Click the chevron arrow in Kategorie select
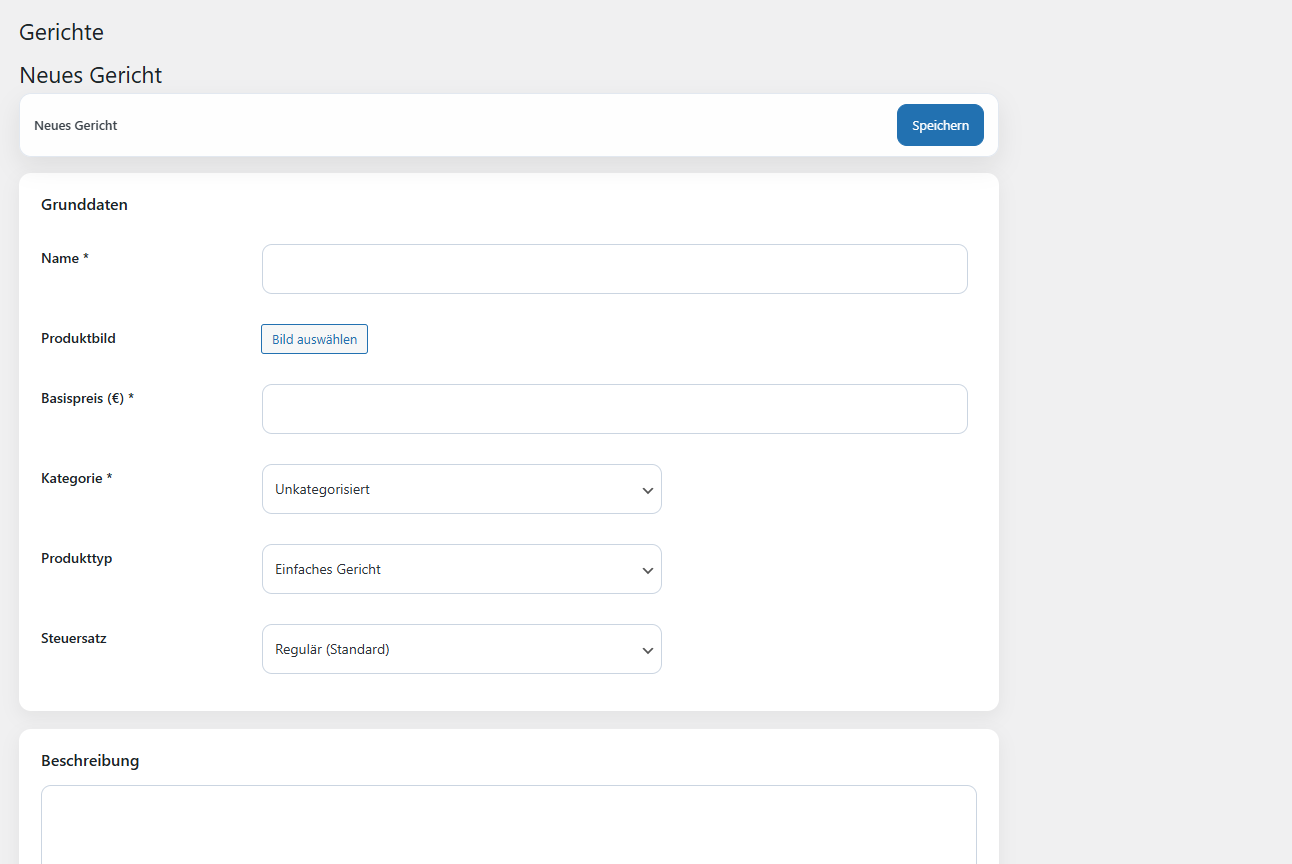The width and height of the screenshot is (1292, 864). (647, 490)
